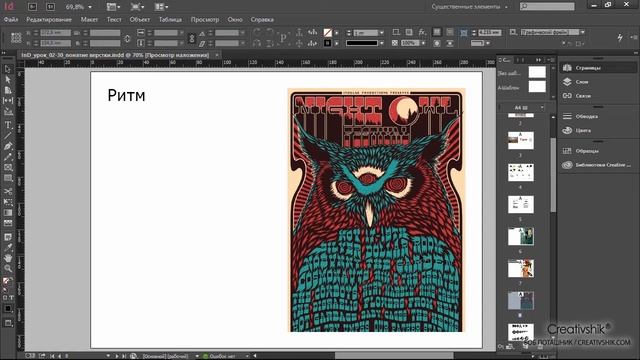Viewport: 640px width, 360px height.
Task: Click the lightning Quick Apply icon
Action: point(620,38)
